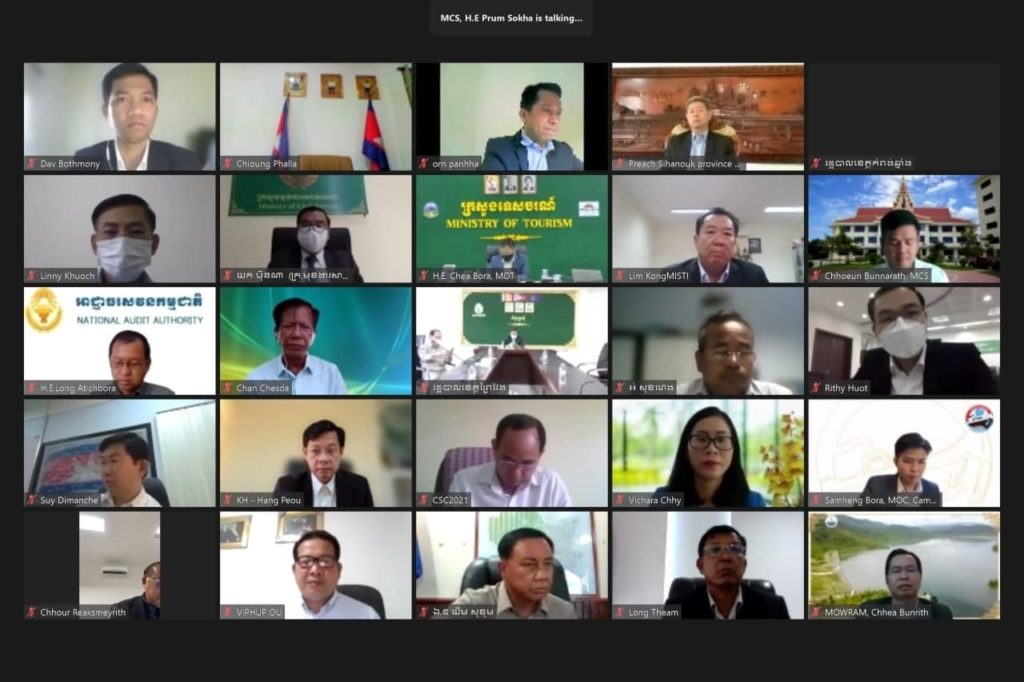
Task: Click muted mic icon beside CSC2021
Action: pyautogui.click(x=423, y=500)
